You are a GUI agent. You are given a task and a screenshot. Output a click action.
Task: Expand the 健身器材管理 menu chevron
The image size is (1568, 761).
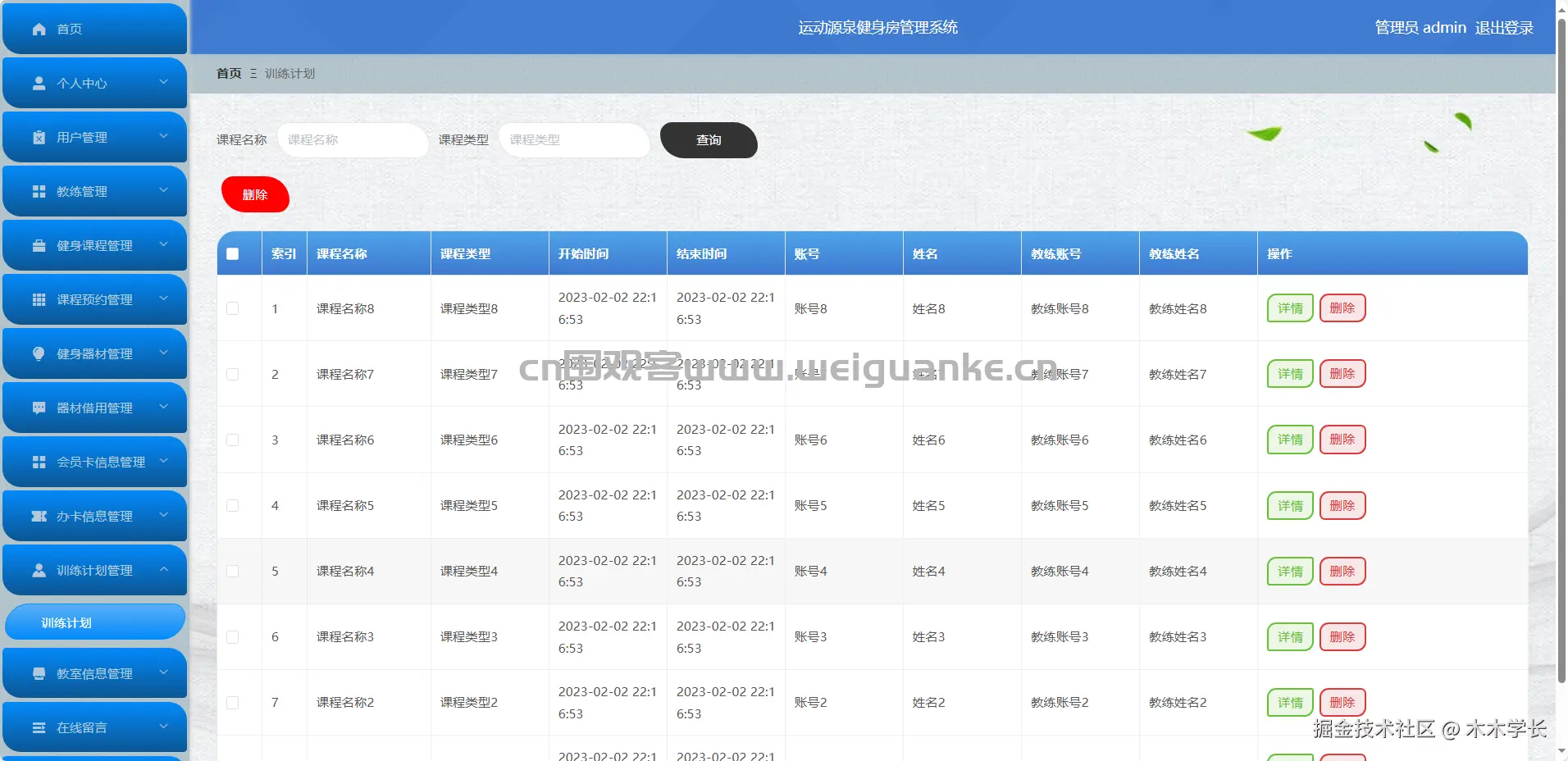[x=163, y=353]
